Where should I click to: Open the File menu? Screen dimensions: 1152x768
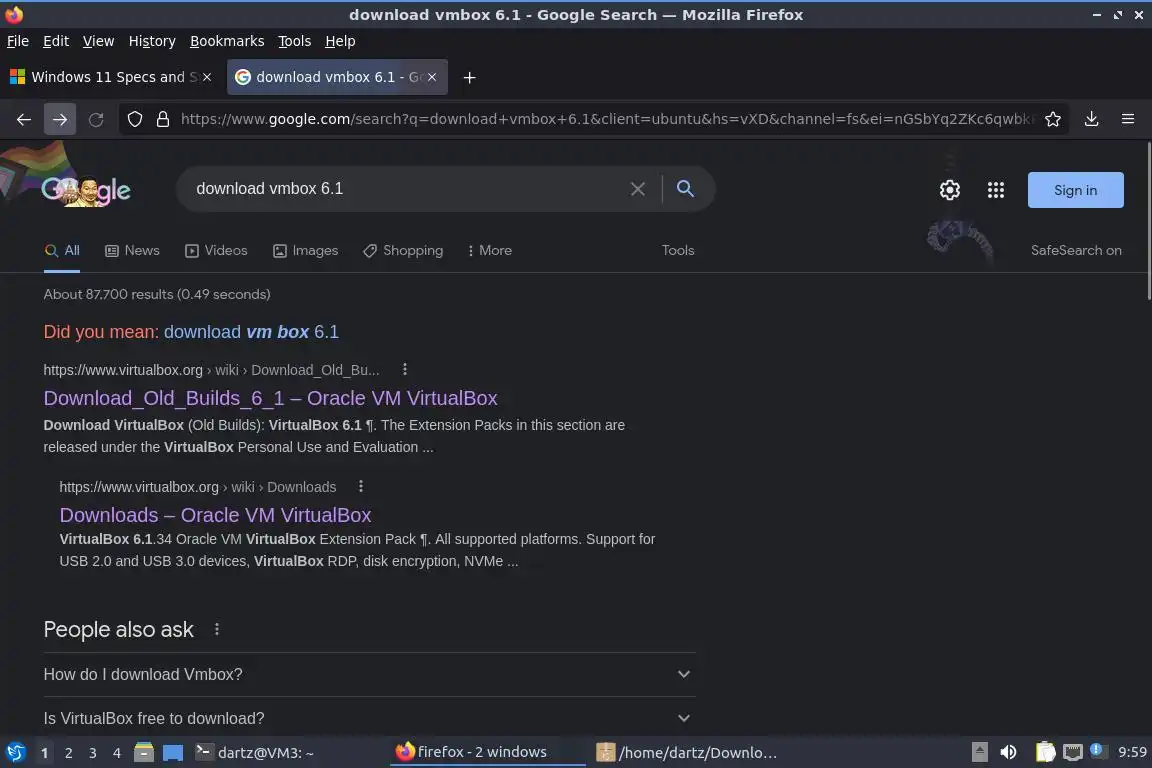18,41
